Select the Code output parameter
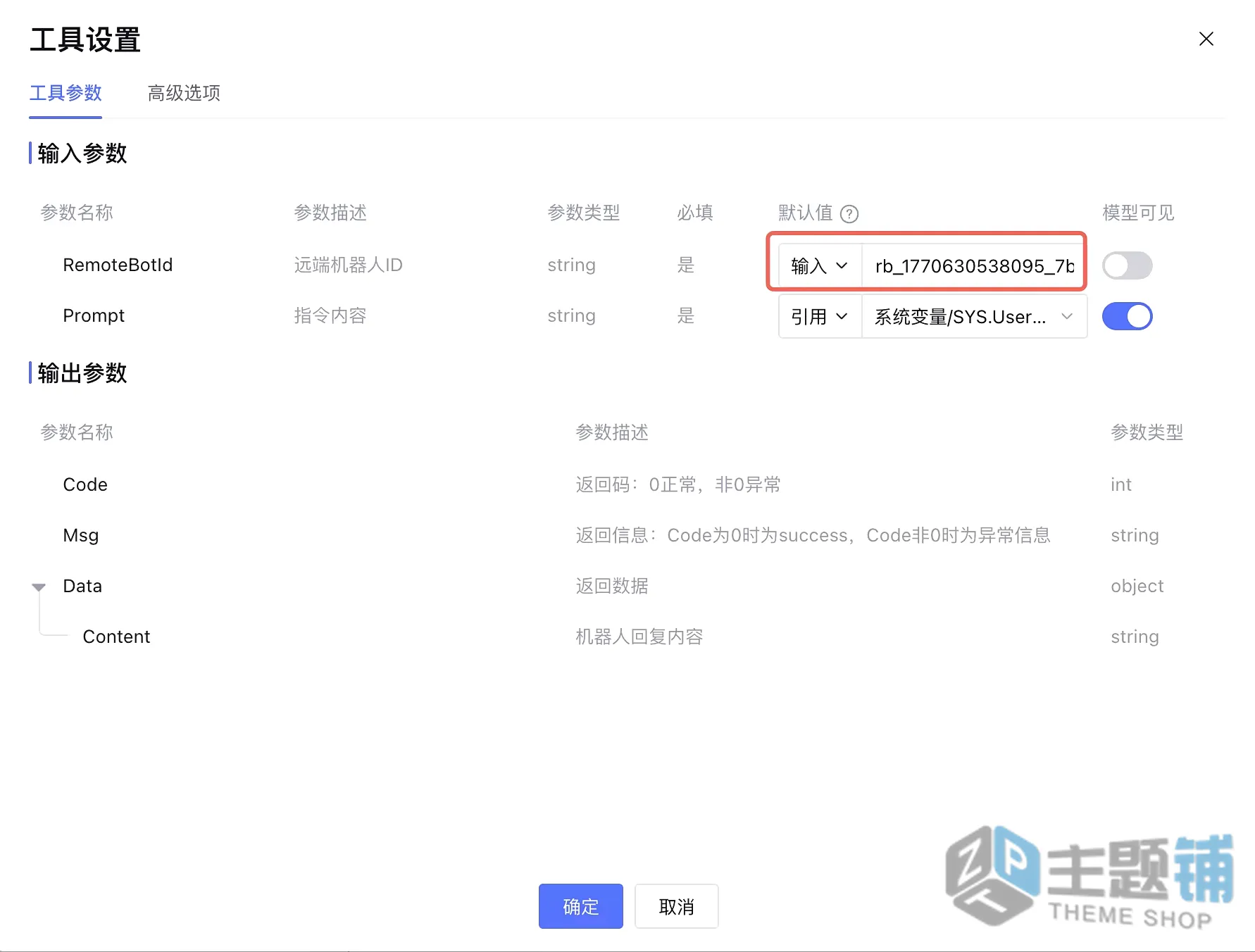Viewport: 1255px width, 952px height. (x=85, y=484)
